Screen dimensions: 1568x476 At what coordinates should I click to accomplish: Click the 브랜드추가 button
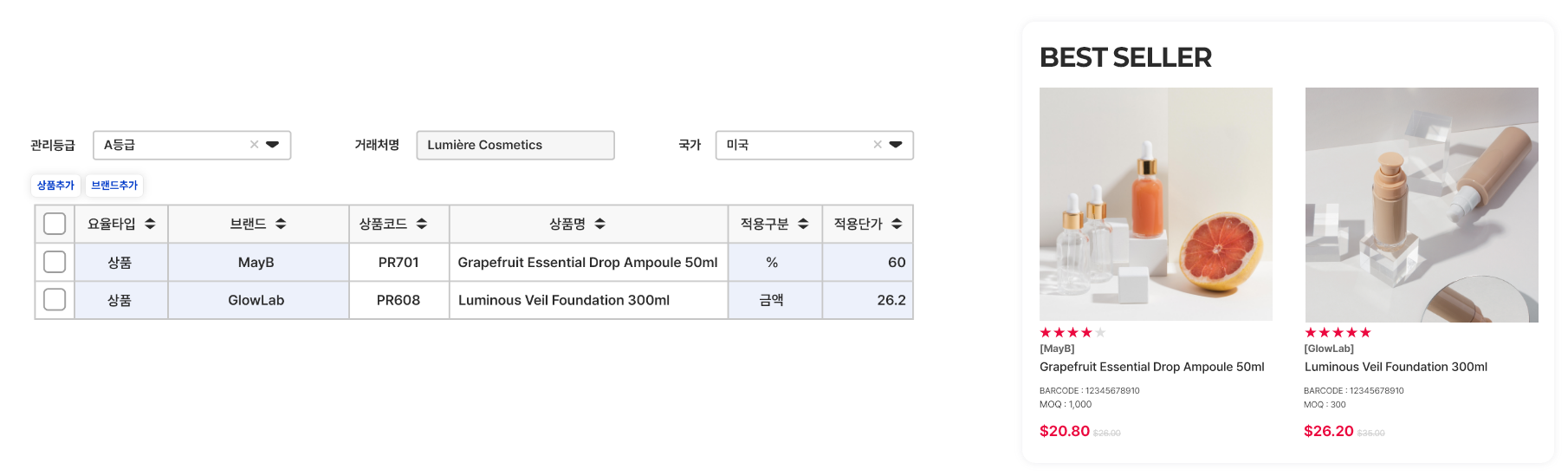[x=114, y=186]
